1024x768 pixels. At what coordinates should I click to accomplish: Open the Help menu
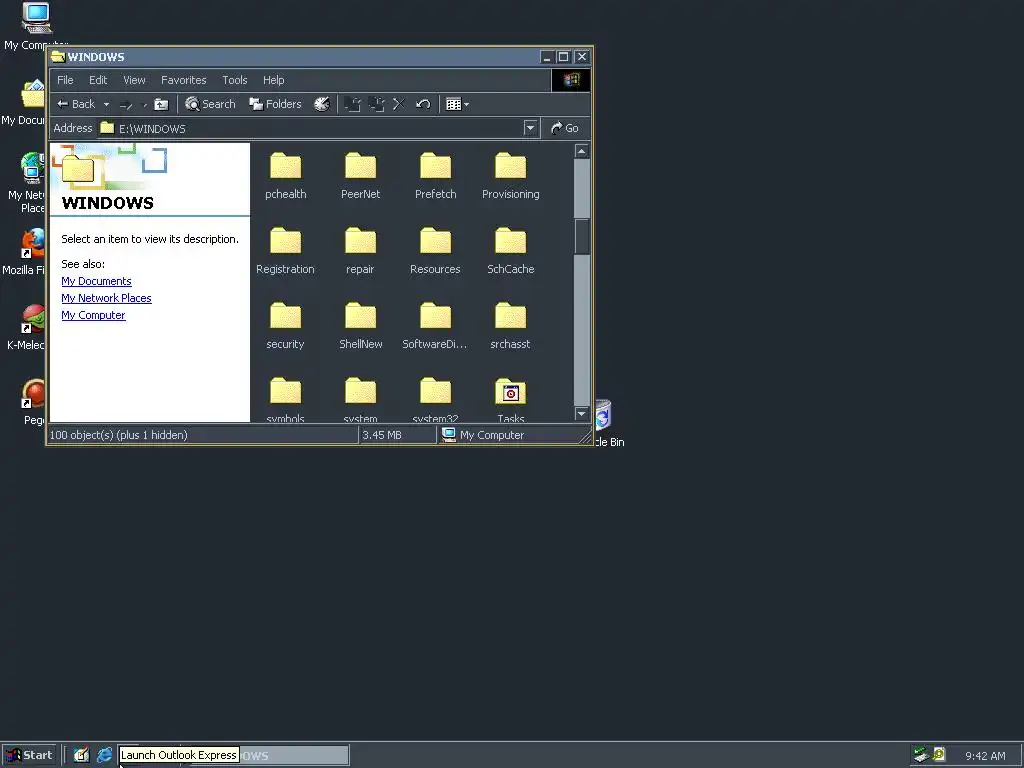[274, 80]
